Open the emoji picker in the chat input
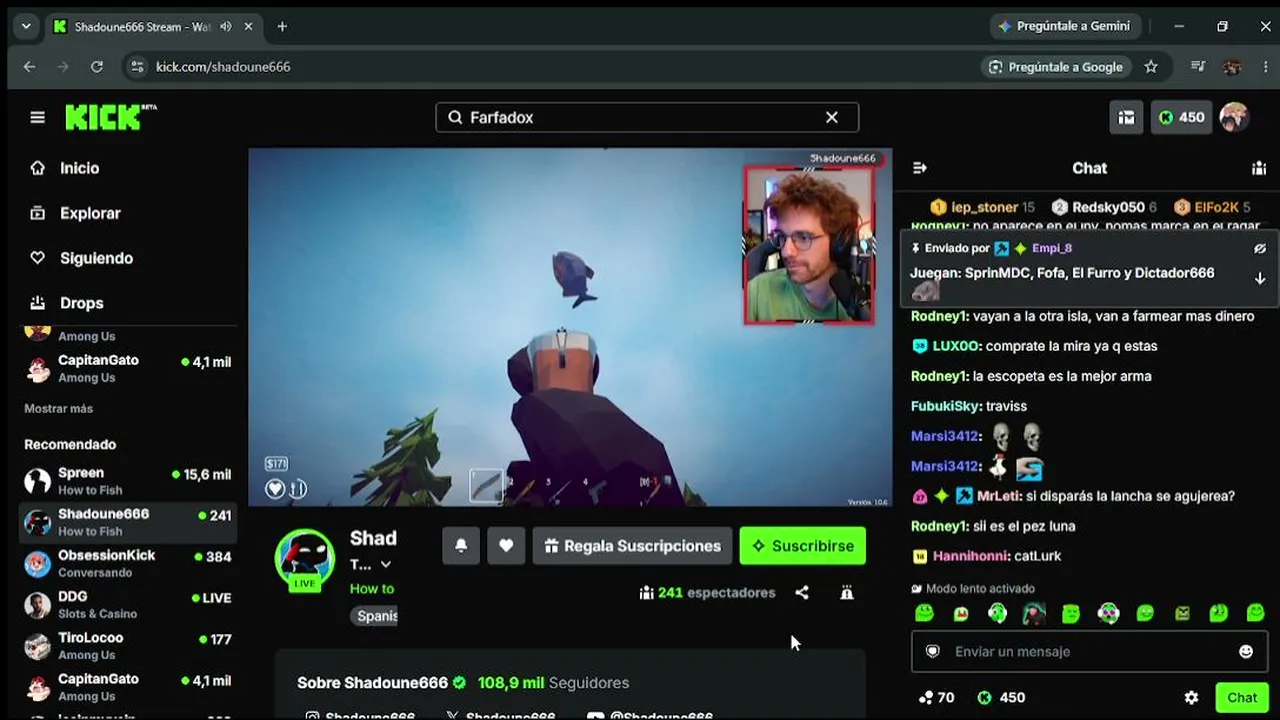Image resolution: width=1280 pixels, height=720 pixels. pyautogui.click(x=1246, y=651)
